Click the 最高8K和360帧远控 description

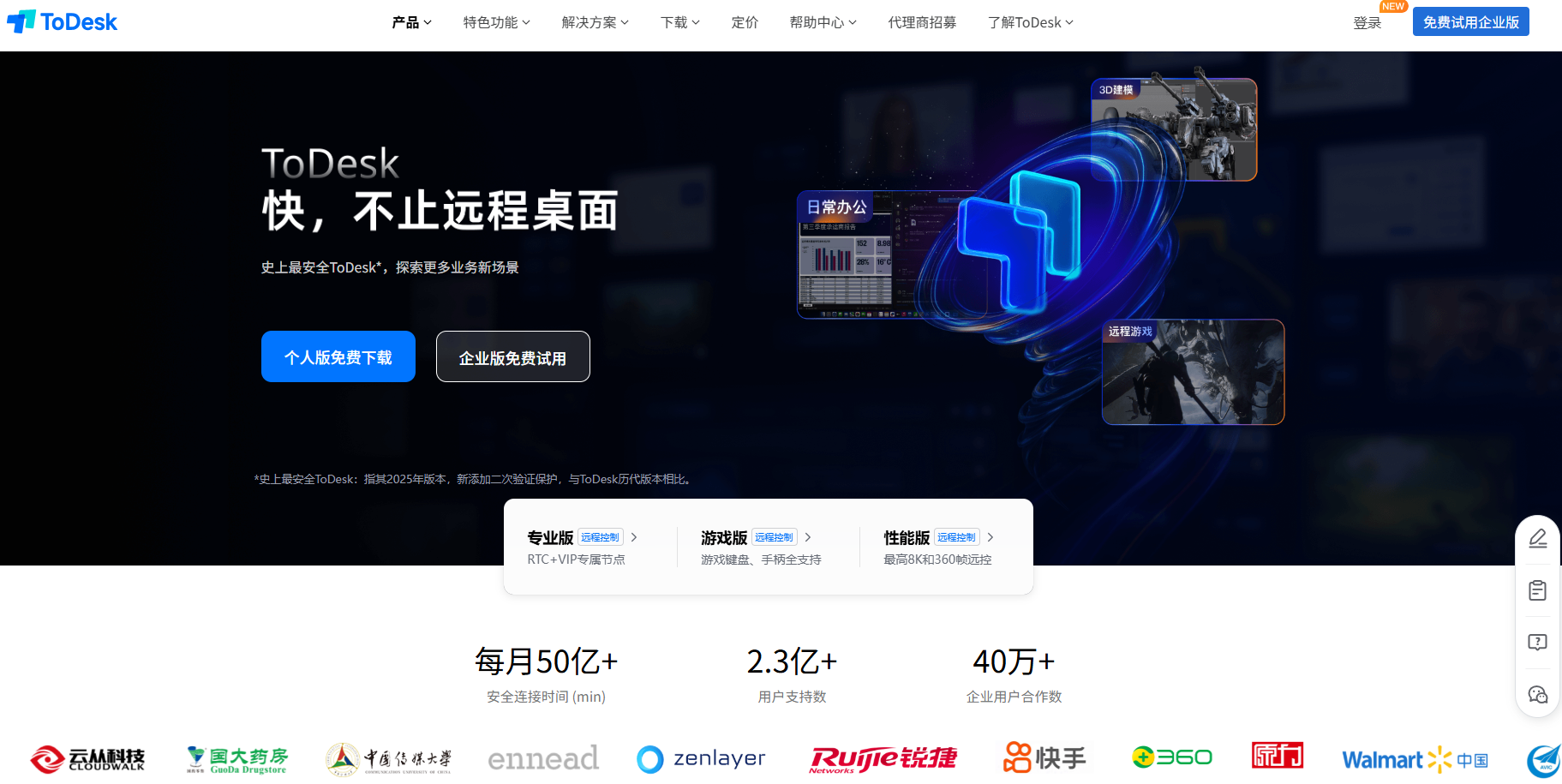[x=937, y=560]
